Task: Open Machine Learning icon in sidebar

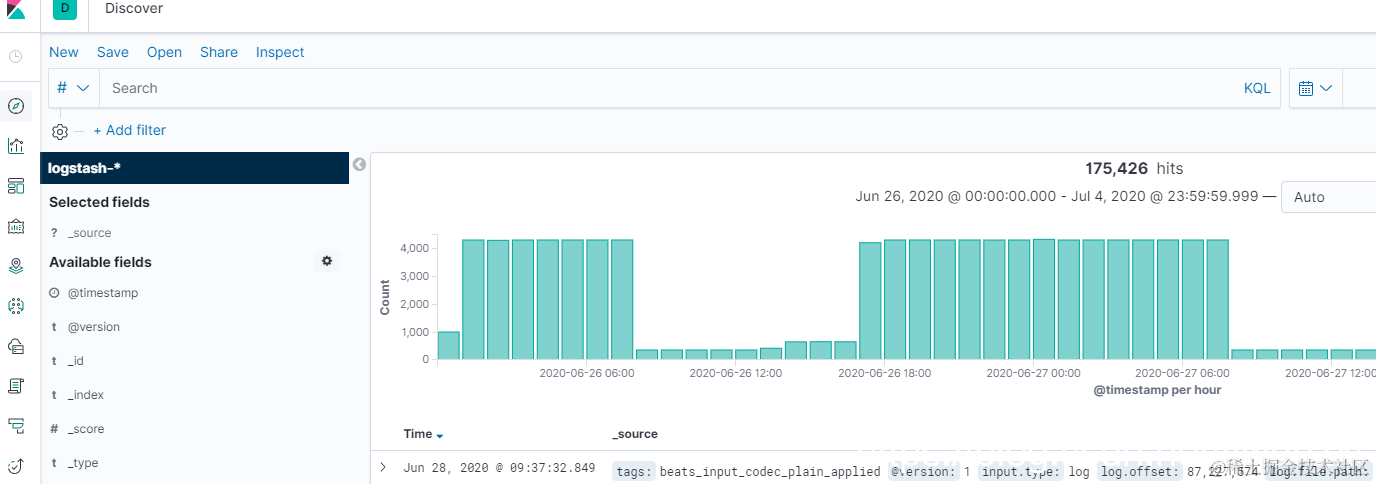Action: pyautogui.click(x=16, y=306)
